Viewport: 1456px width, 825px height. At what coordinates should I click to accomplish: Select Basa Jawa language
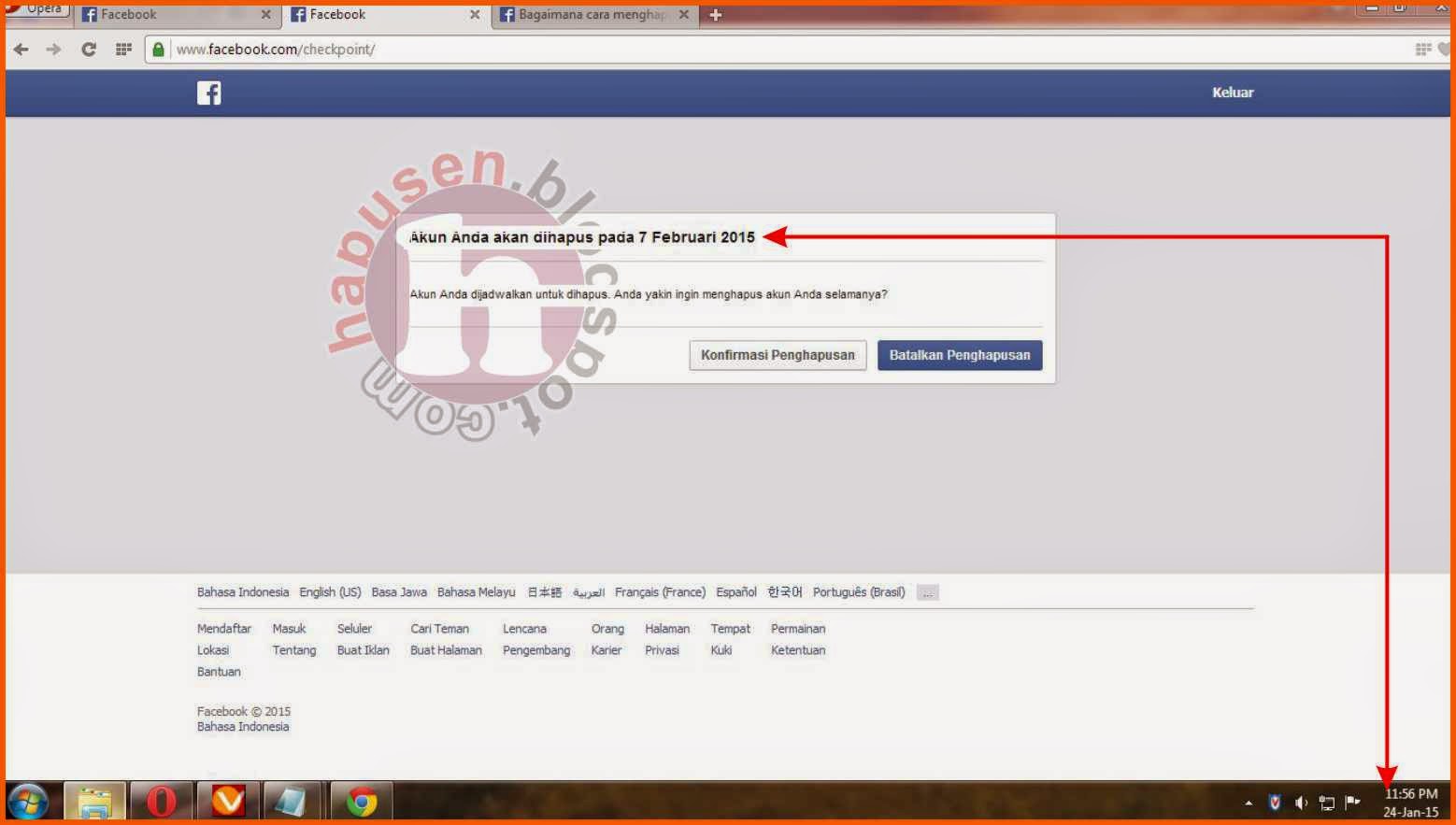coord(399,592)
